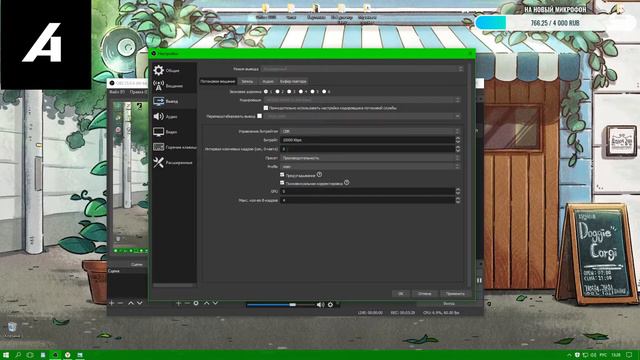
Task: Switch to the Потоковое вещание (Streaming) tab
Action: coord(218,81)
